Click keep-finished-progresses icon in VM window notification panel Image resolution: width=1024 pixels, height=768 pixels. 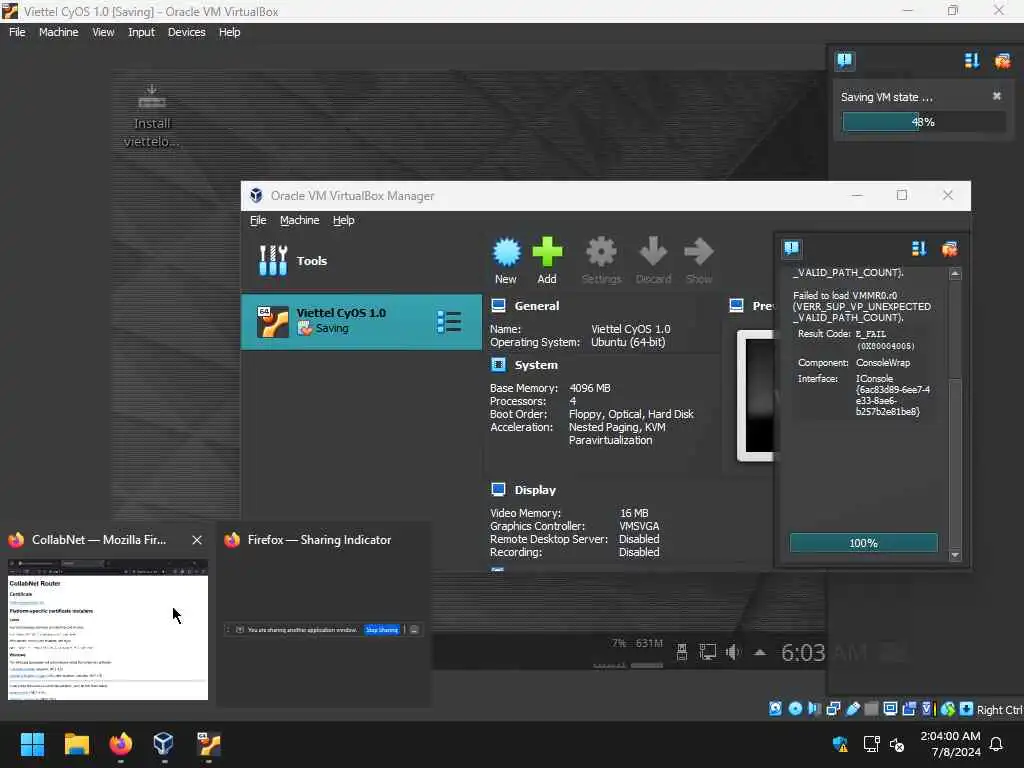pos(972,61)
